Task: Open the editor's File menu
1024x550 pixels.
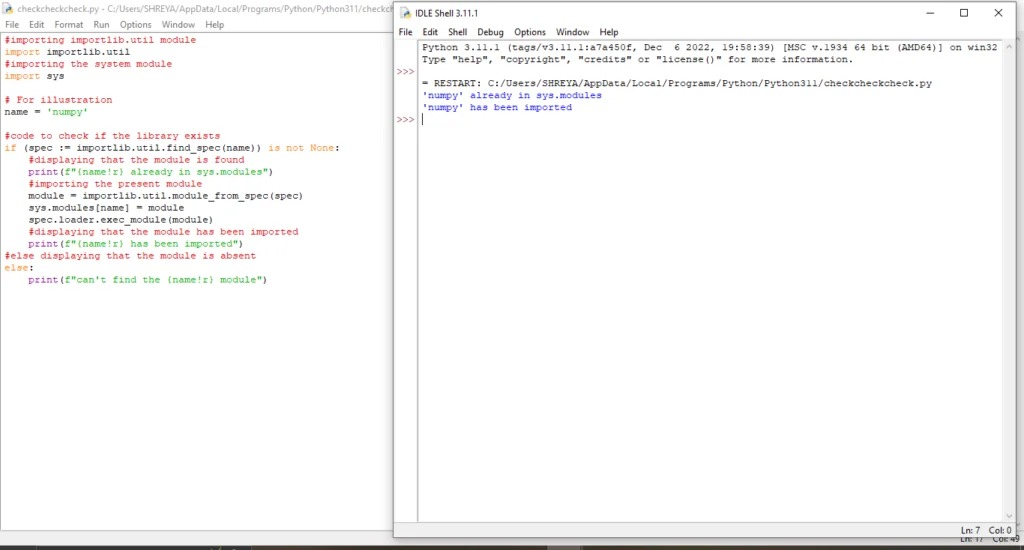Action: [12, 25]
